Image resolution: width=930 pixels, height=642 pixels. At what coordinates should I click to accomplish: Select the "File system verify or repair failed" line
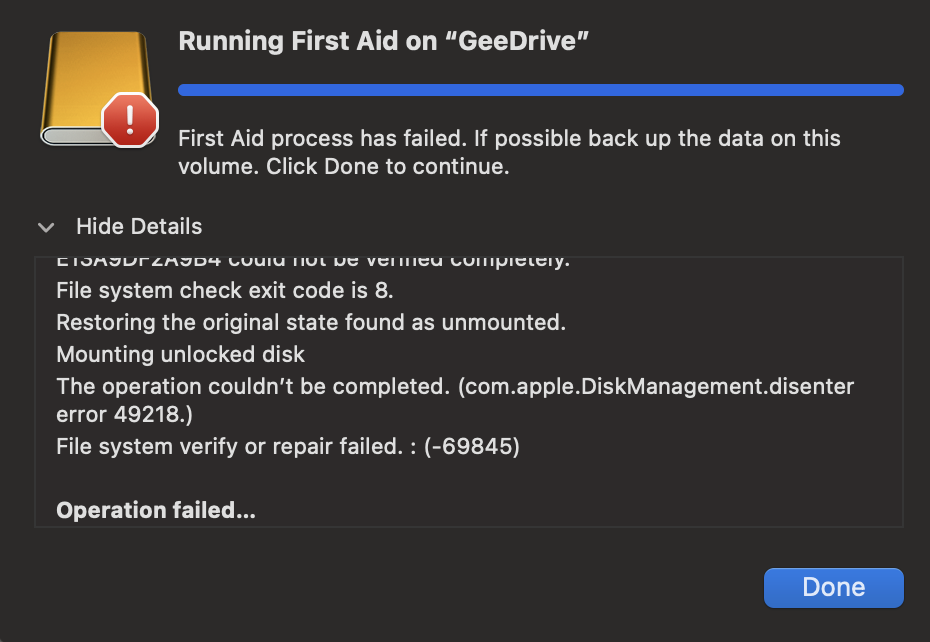288,447
